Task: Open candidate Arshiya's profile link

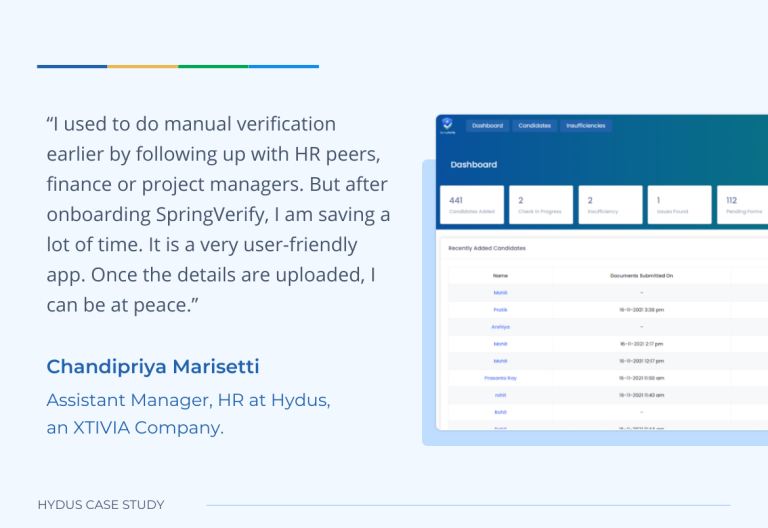Action: (x=500, y=327)
